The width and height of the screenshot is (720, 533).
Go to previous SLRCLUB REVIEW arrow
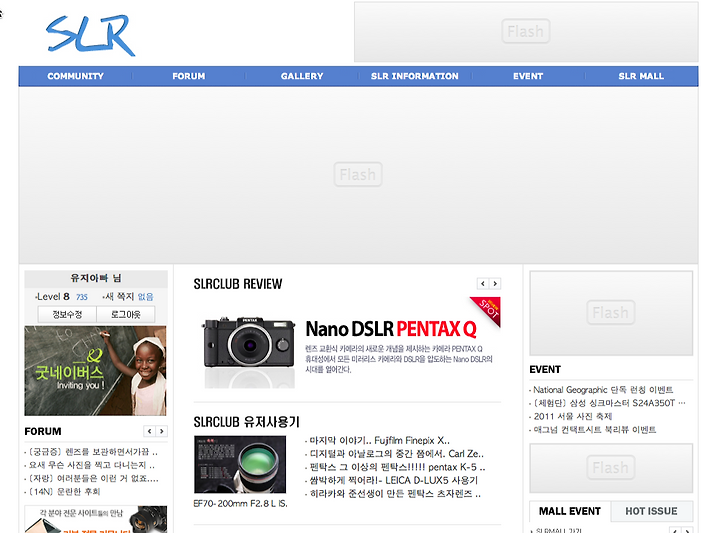tap(483, 284)
